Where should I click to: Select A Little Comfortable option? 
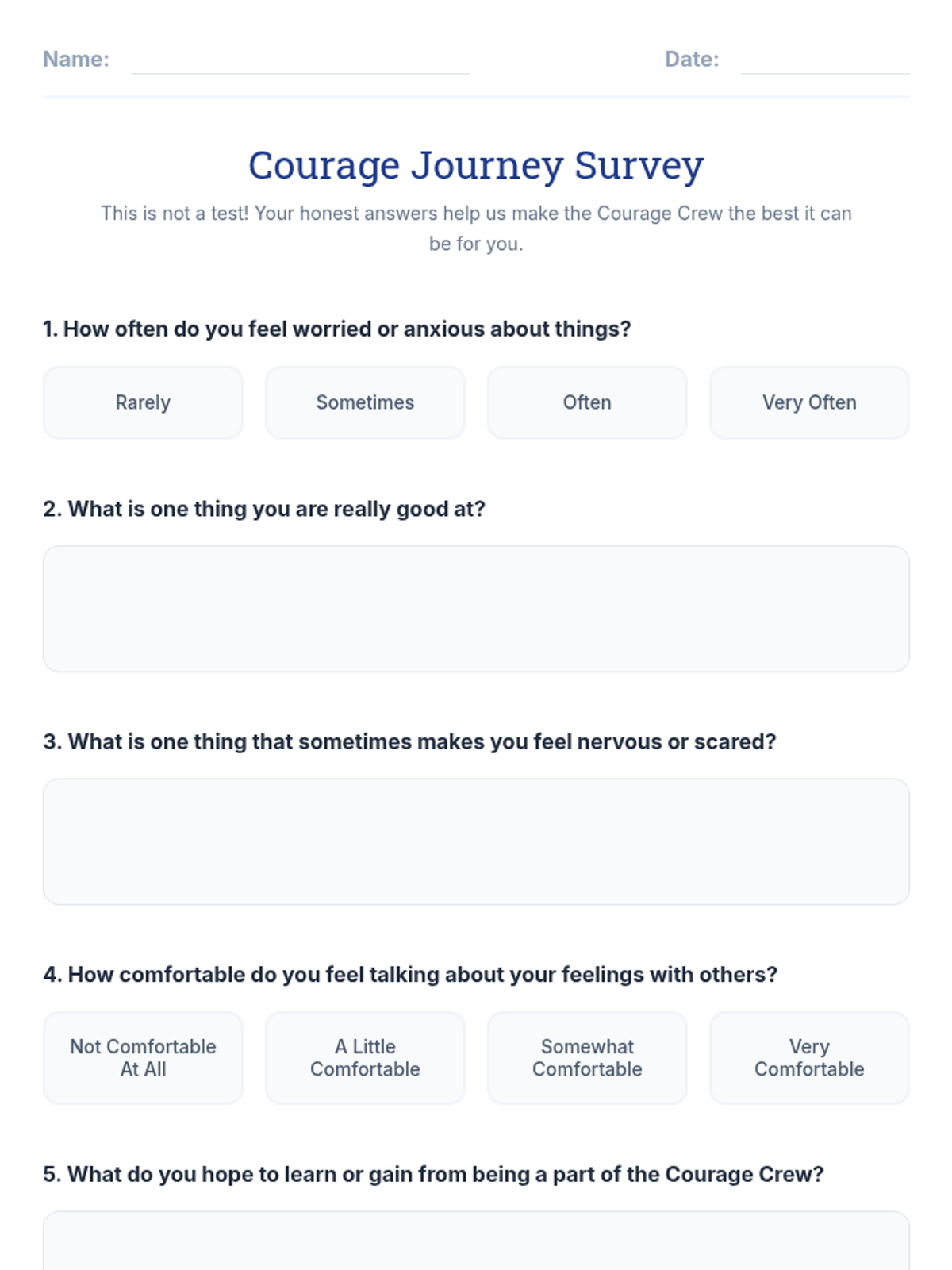(365, 1057)
